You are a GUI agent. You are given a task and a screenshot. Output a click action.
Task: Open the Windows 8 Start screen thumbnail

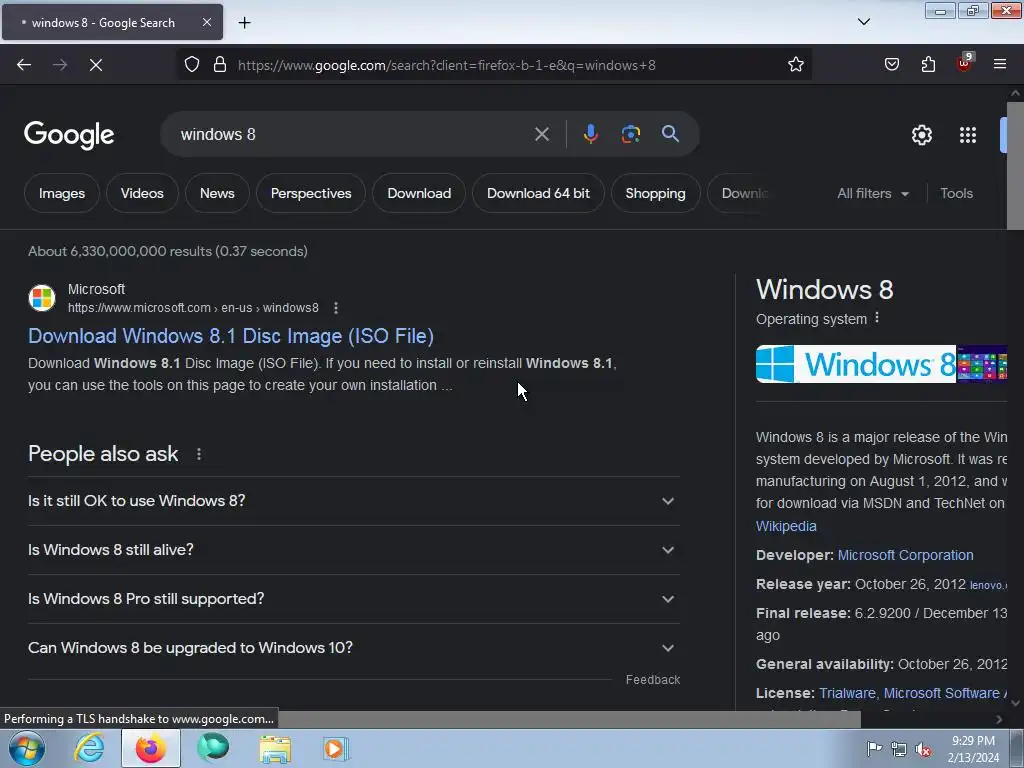click(x=982, y=364)
